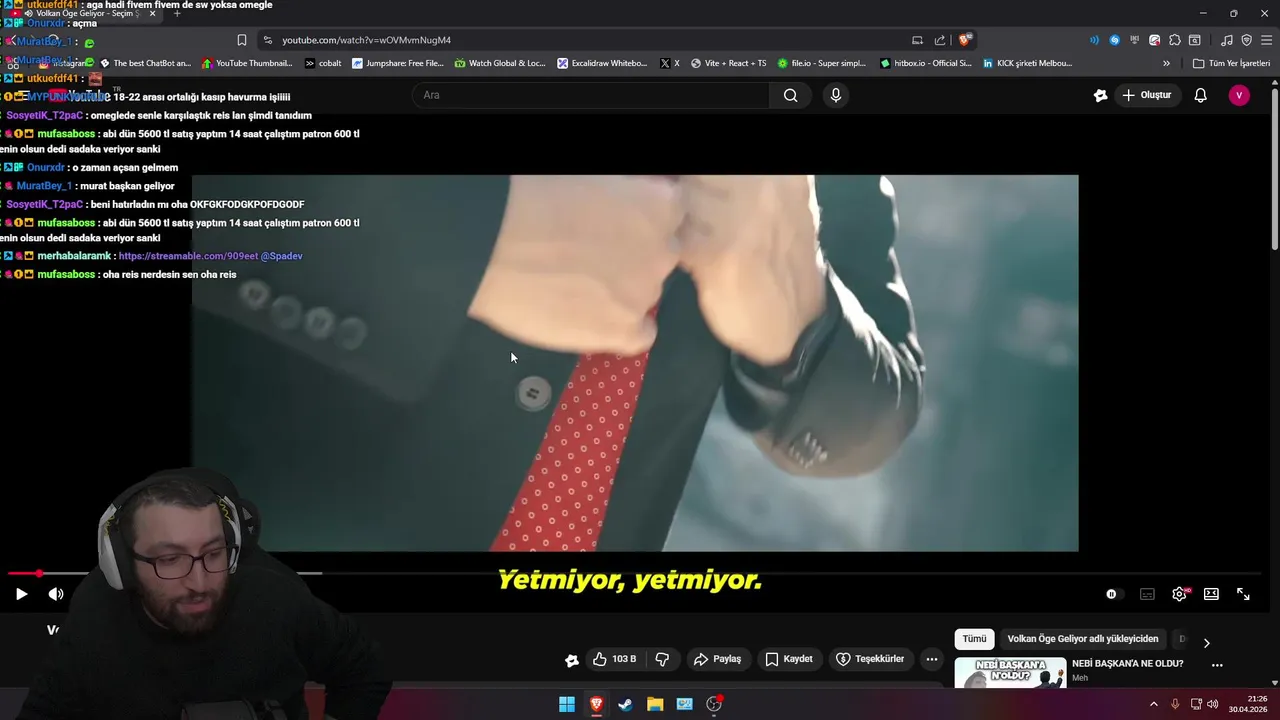Viewport: 1280px width, 720px height.
Task: Click the Paylaş share button
Action: 717,659
